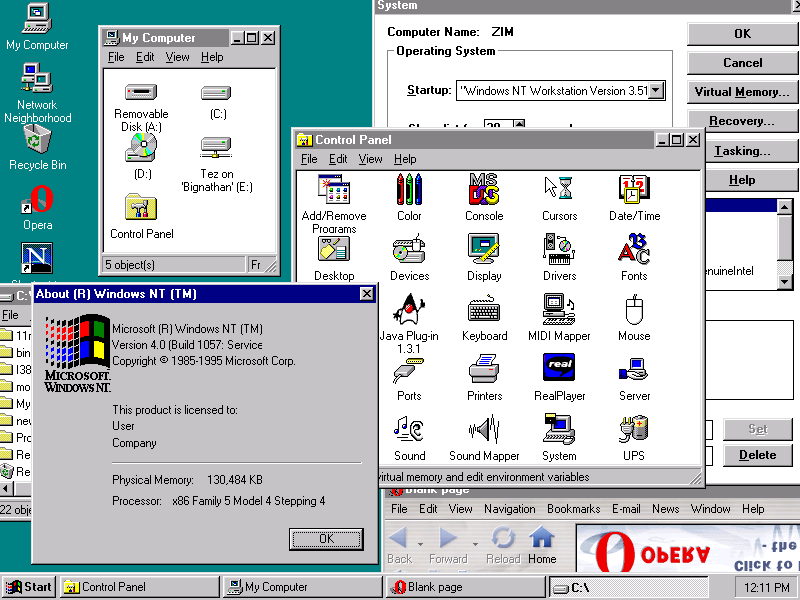Screen dimensions: 800x600
Task: Open the Keyboard settings icon
Action: (x=484, y=313)
